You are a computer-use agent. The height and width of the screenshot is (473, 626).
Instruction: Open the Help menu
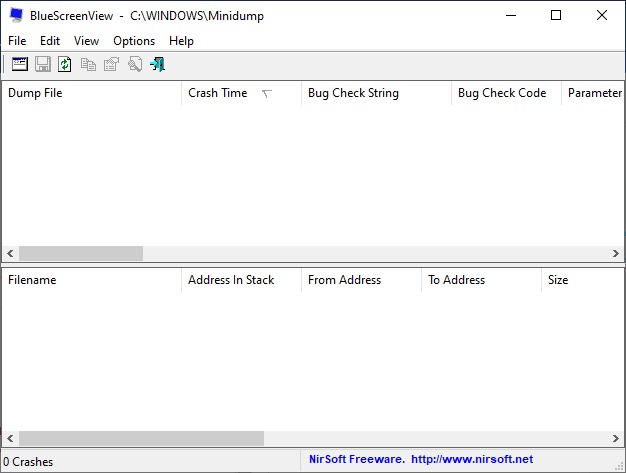[181, 41]
